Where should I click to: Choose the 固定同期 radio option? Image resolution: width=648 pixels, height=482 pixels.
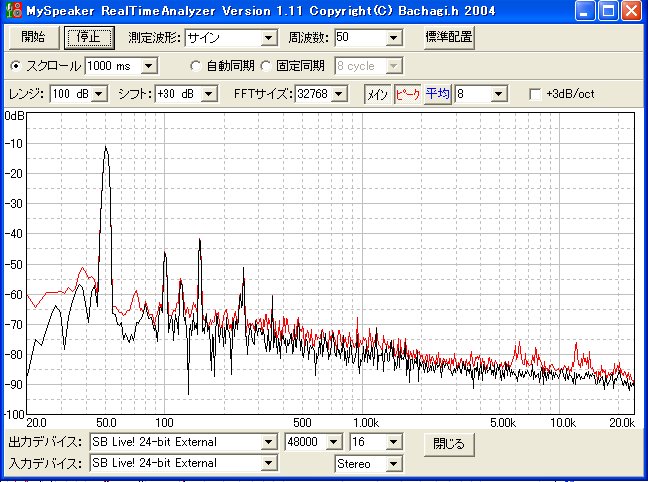point(266,66)
